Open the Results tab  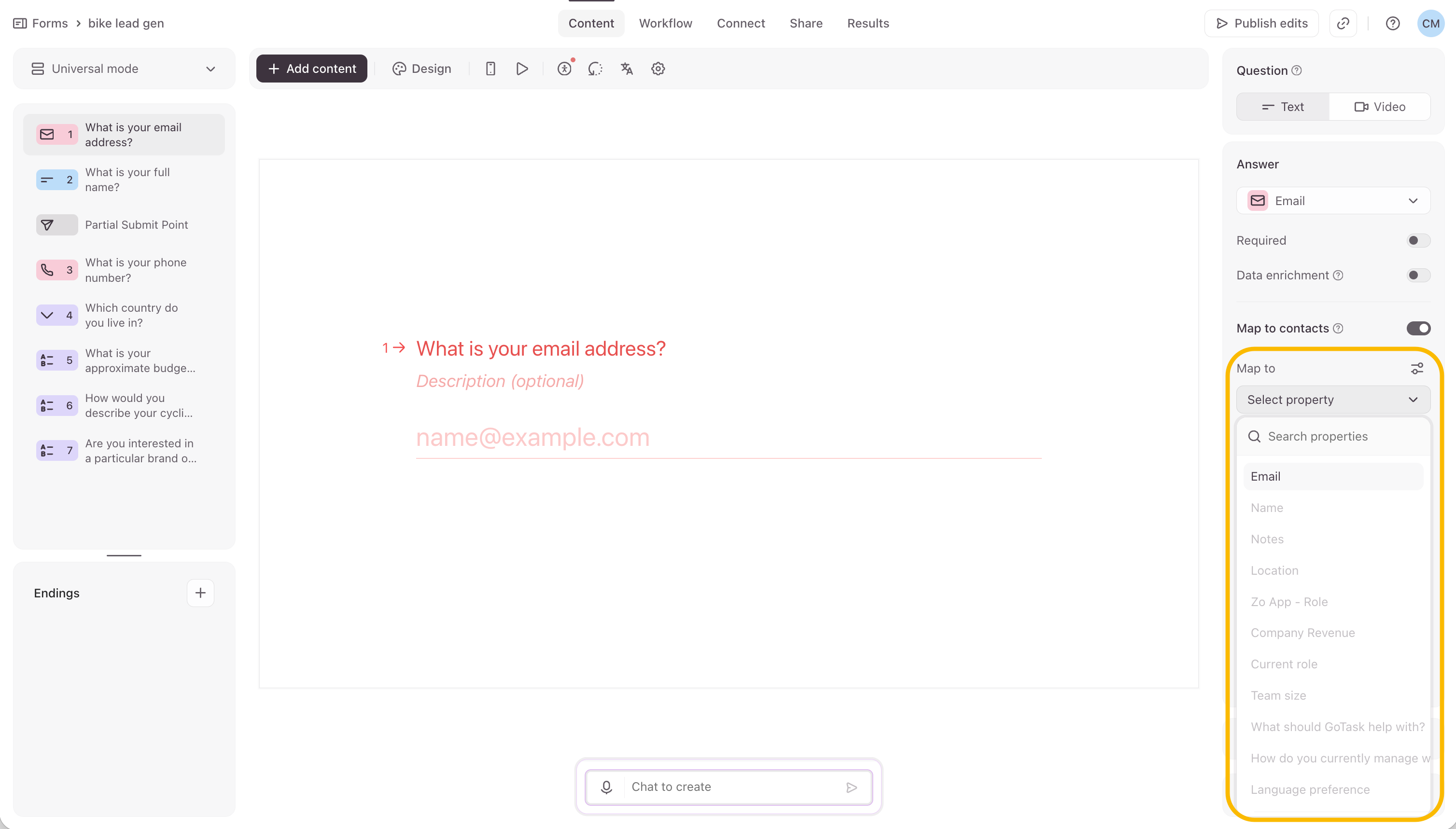point(868,23)
